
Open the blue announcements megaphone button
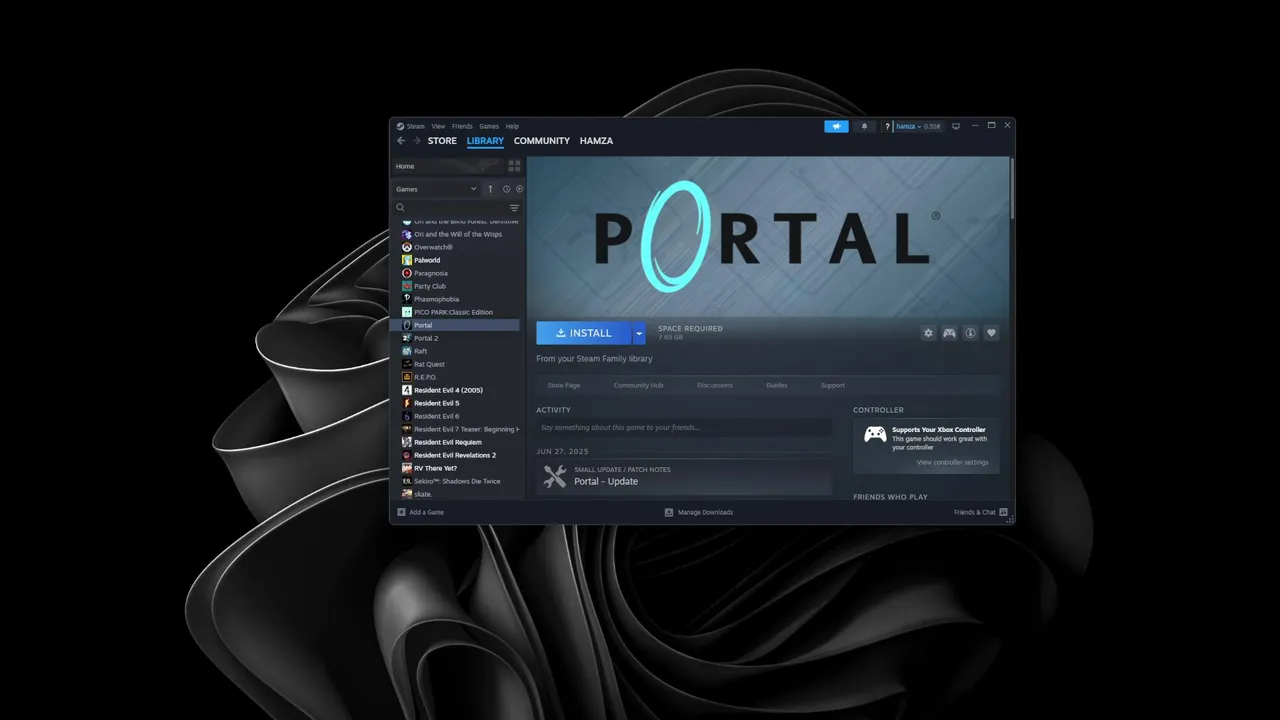point(836,126)
